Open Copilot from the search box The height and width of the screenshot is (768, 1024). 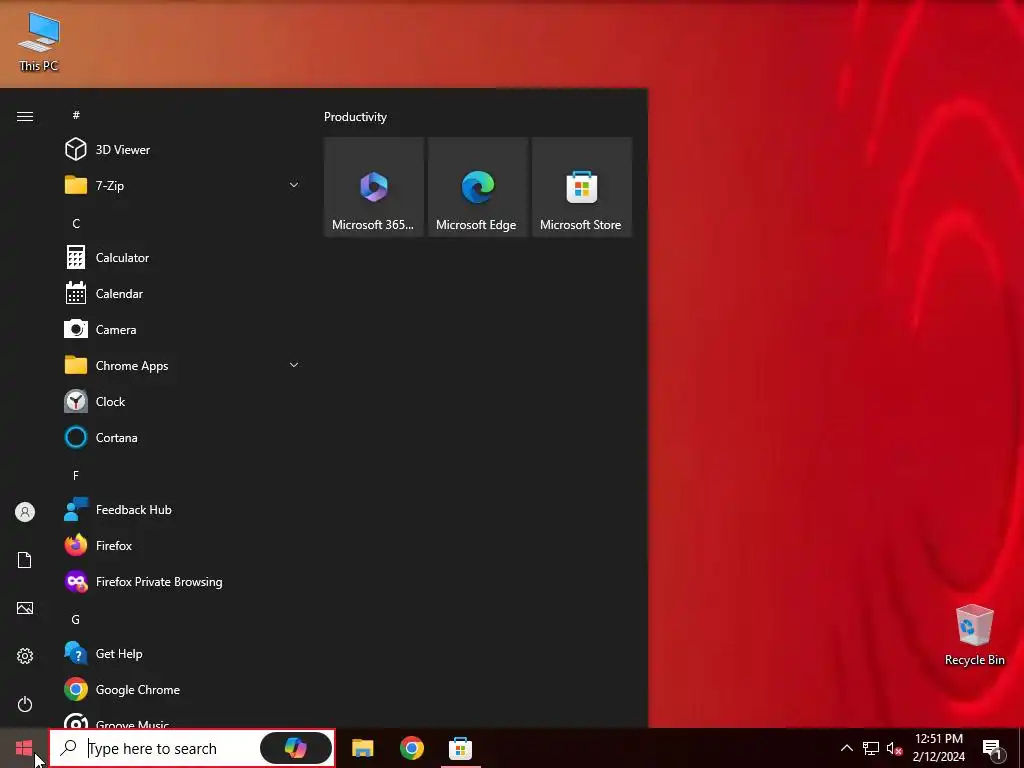tap(296, 748)
